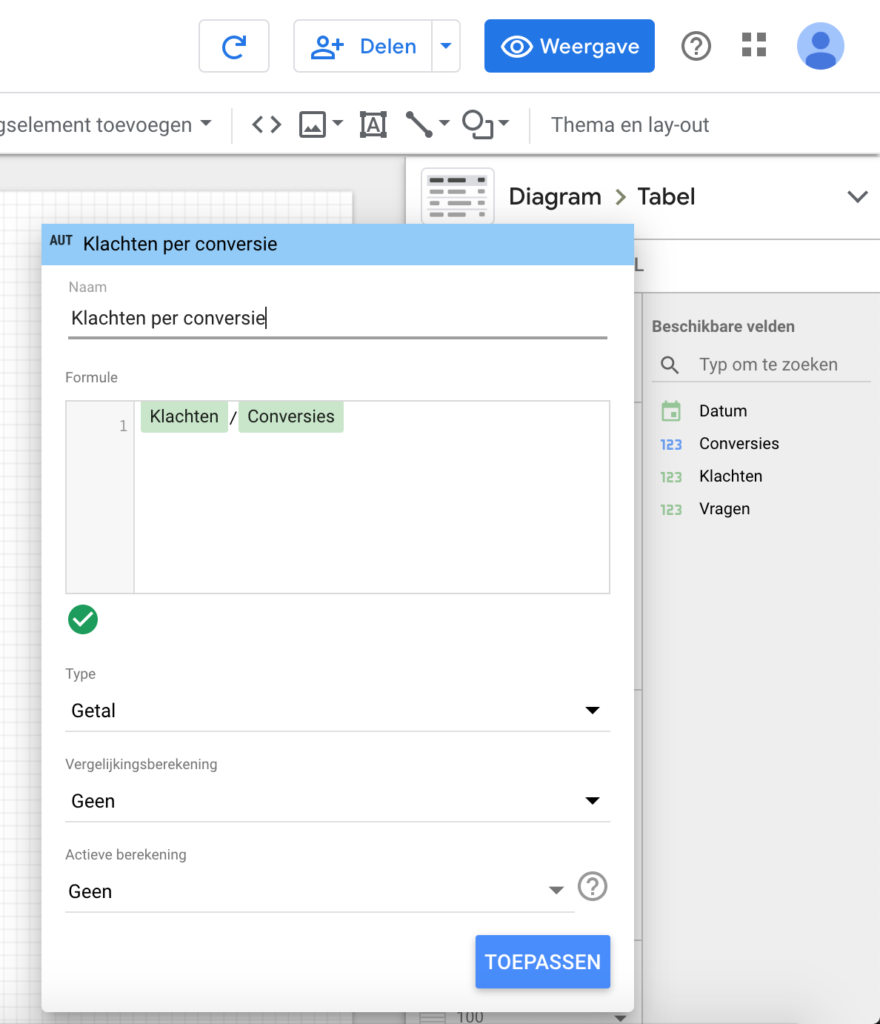Screen dimensions: 880x1024
Task: Collapse the Diagram Tabel panel chevron
Action: pos(857,196)
